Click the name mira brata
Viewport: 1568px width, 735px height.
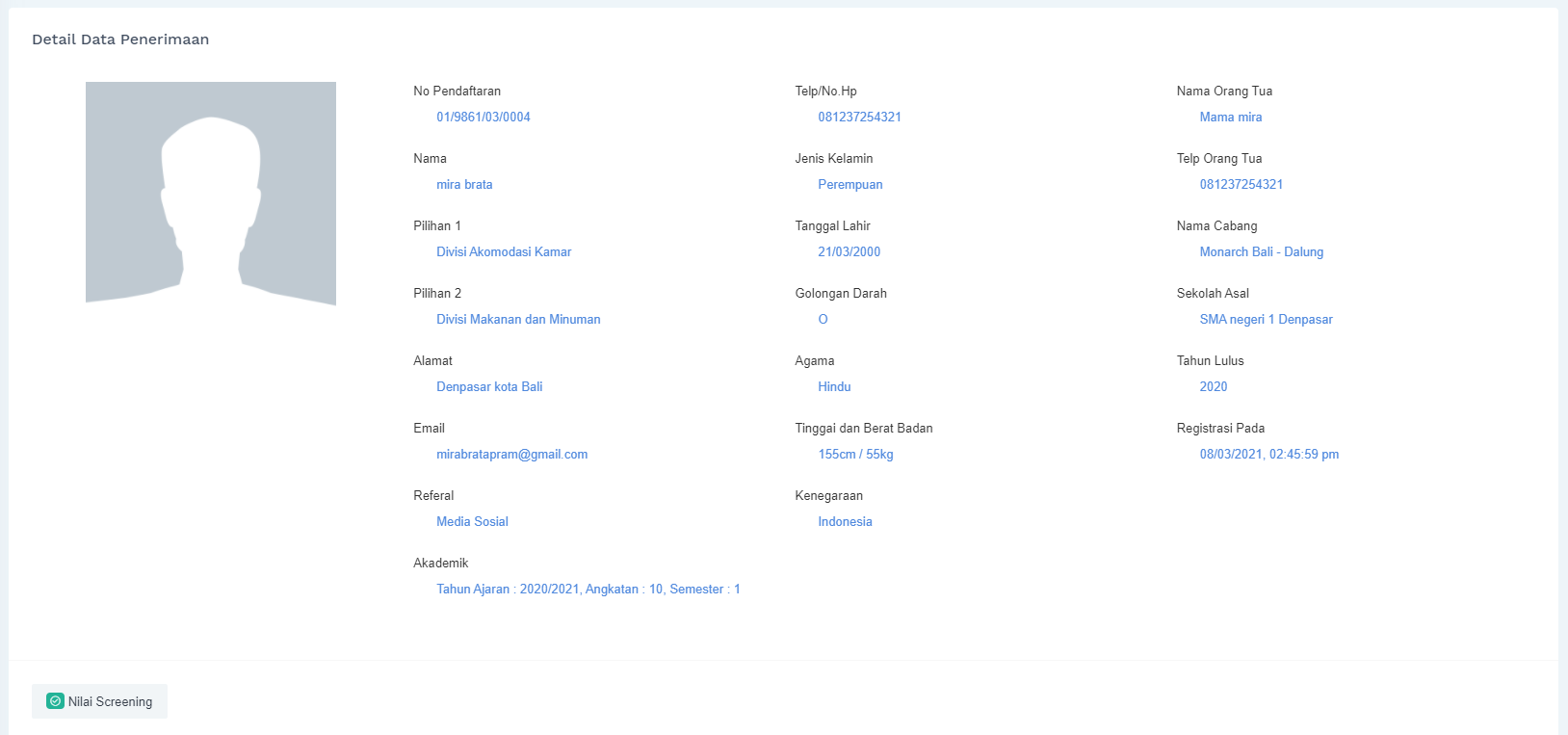pos(464,184)
